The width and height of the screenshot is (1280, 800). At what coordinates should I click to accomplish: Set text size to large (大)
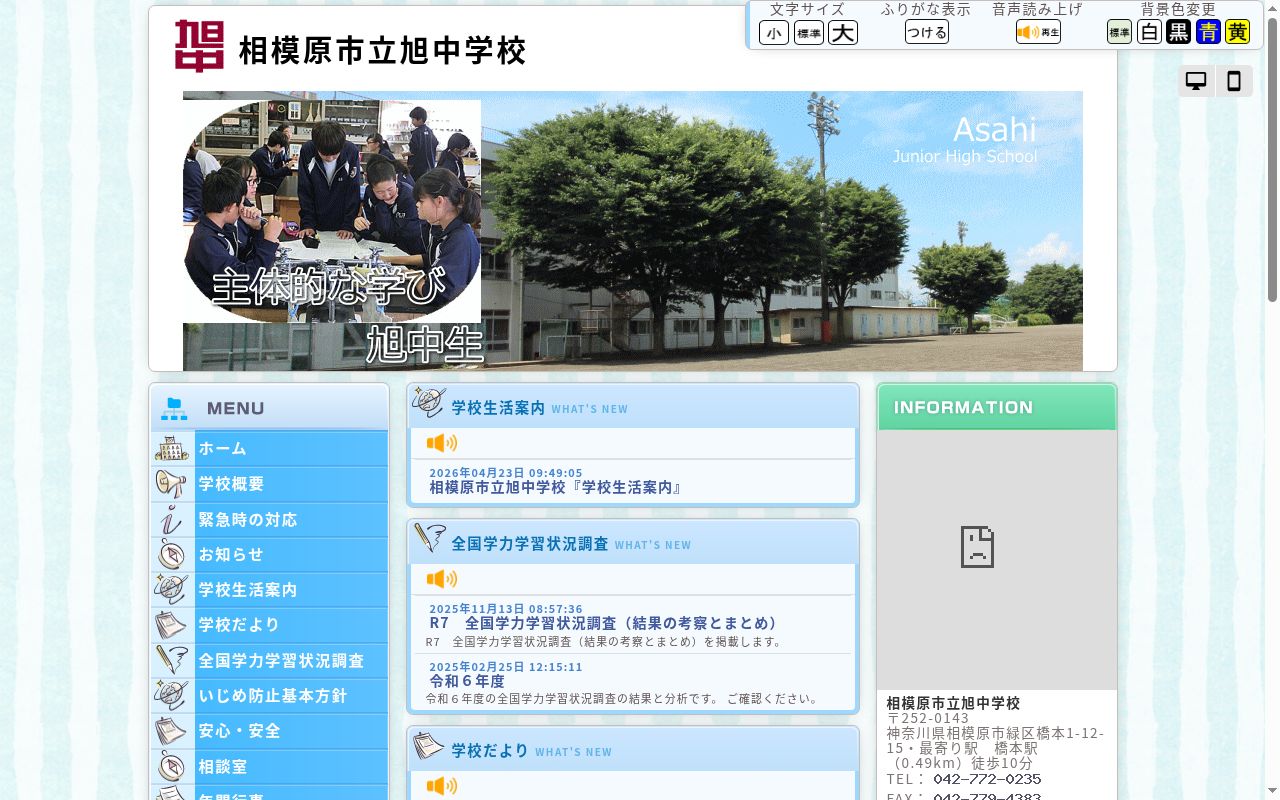pyautogui.click(x=843, y=33)
